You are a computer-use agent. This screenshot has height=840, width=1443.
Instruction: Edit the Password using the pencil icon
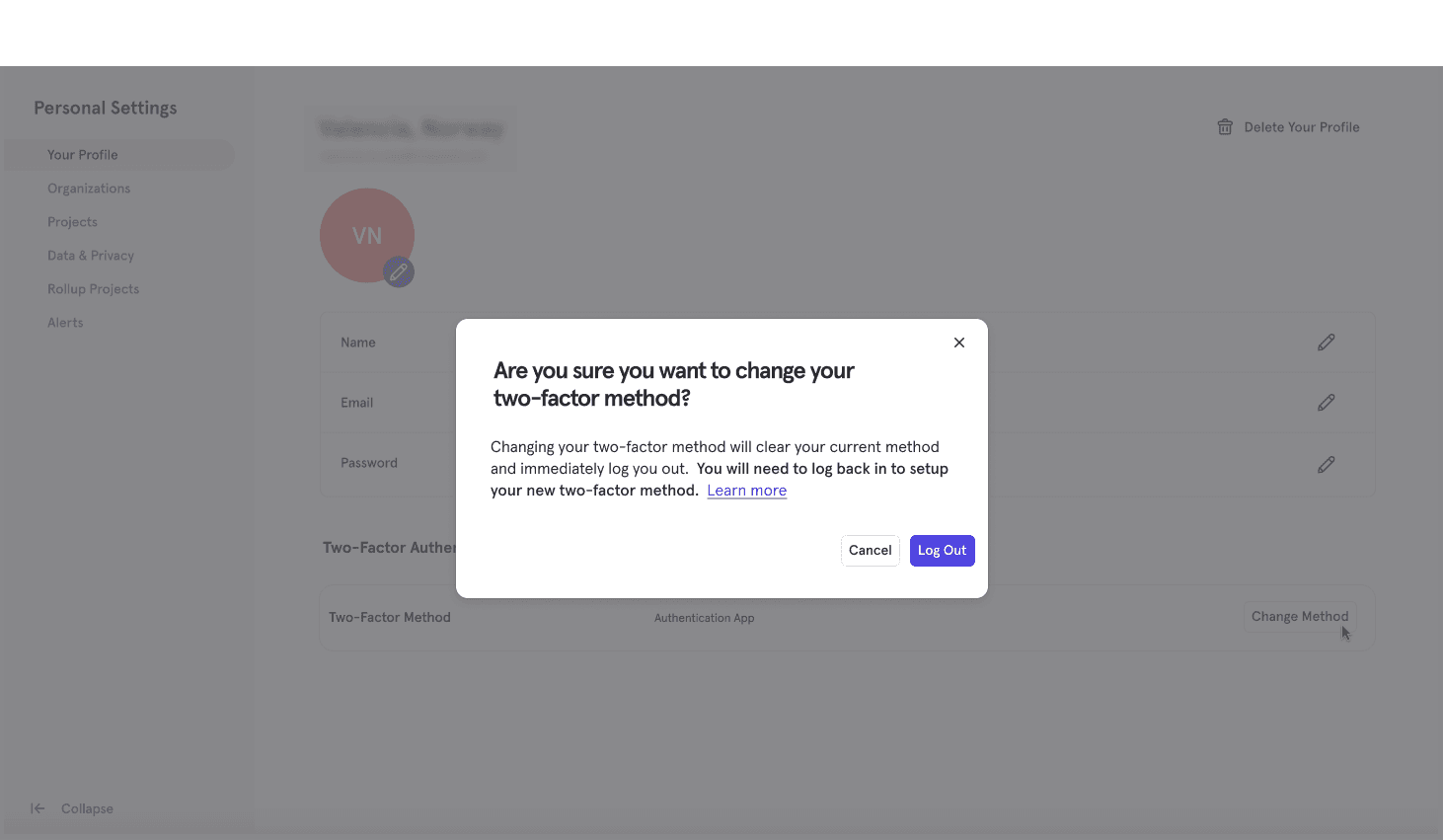1326,464
